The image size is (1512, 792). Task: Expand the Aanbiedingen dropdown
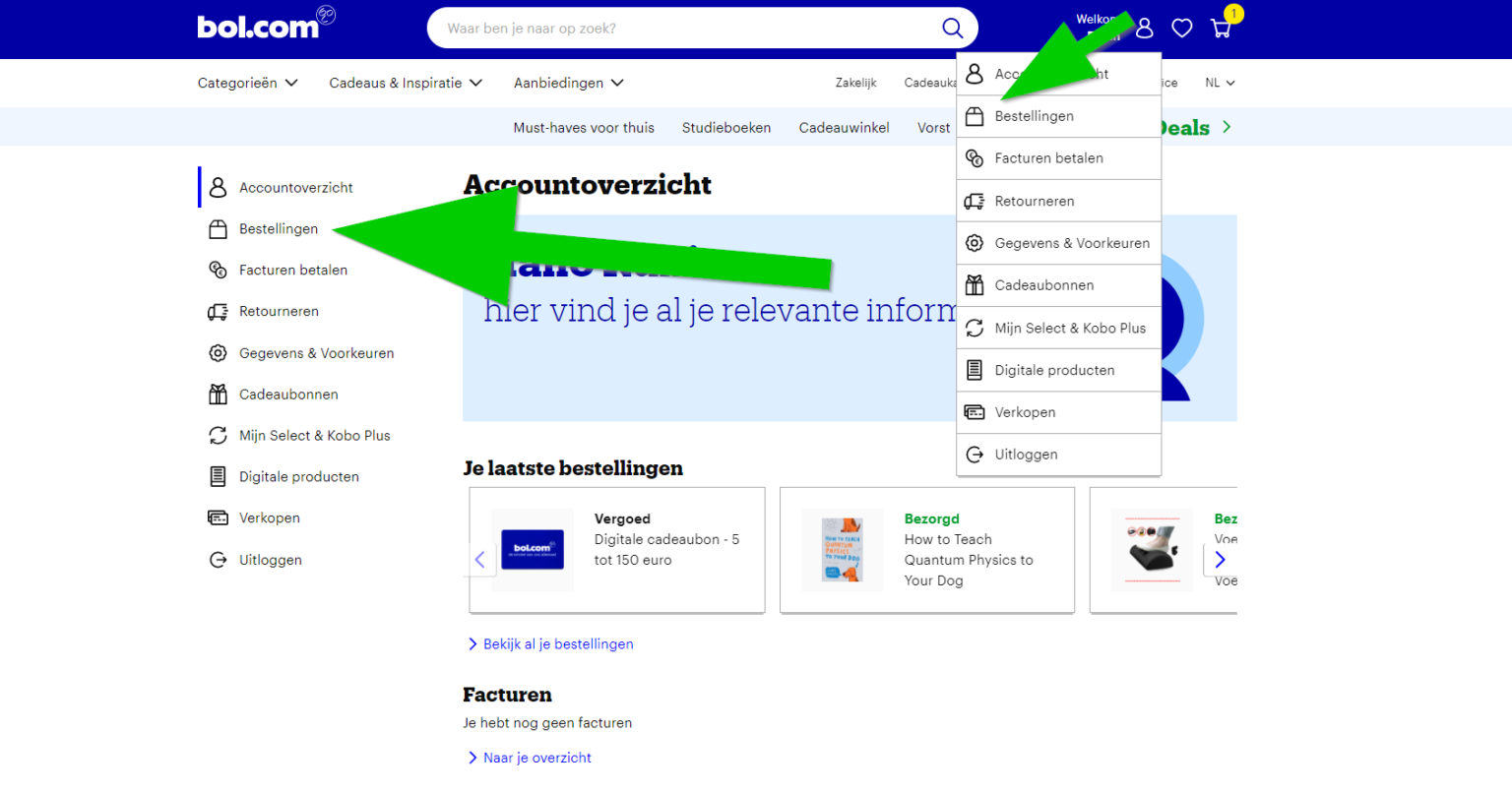[x=569, y=83]
